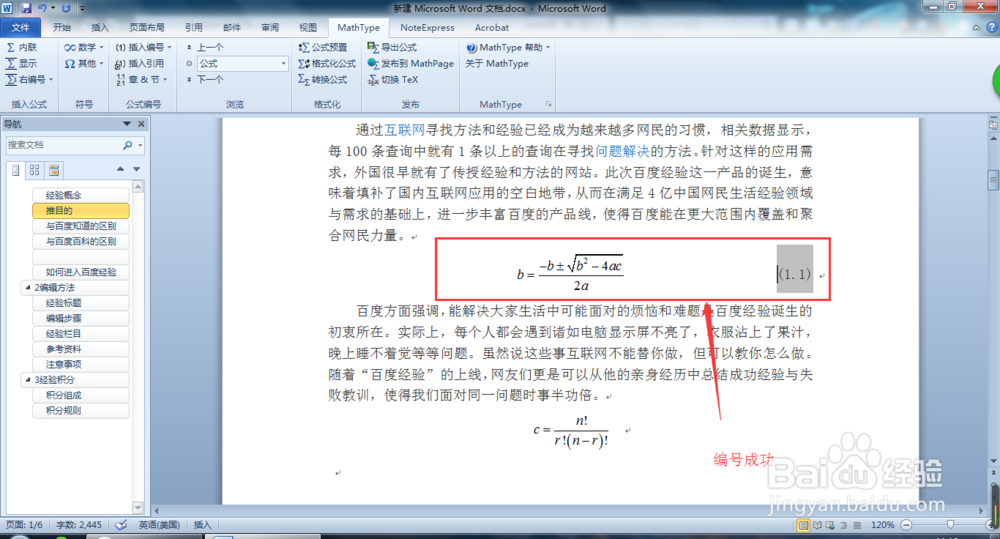Click 导出公式 export equations
1000x539 pixels.
[x=392, y=47]
